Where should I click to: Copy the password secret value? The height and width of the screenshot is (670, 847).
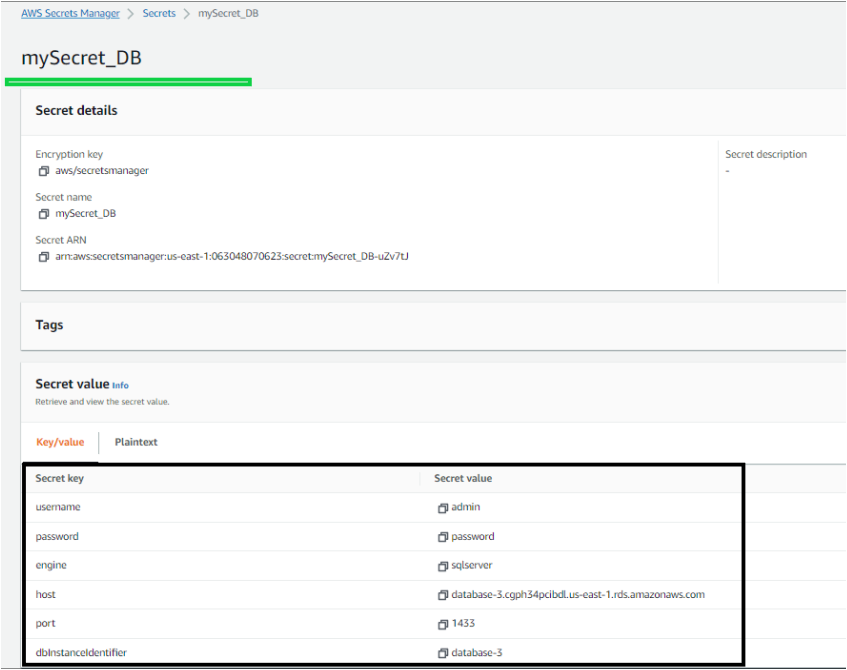(x=440, y=536)
